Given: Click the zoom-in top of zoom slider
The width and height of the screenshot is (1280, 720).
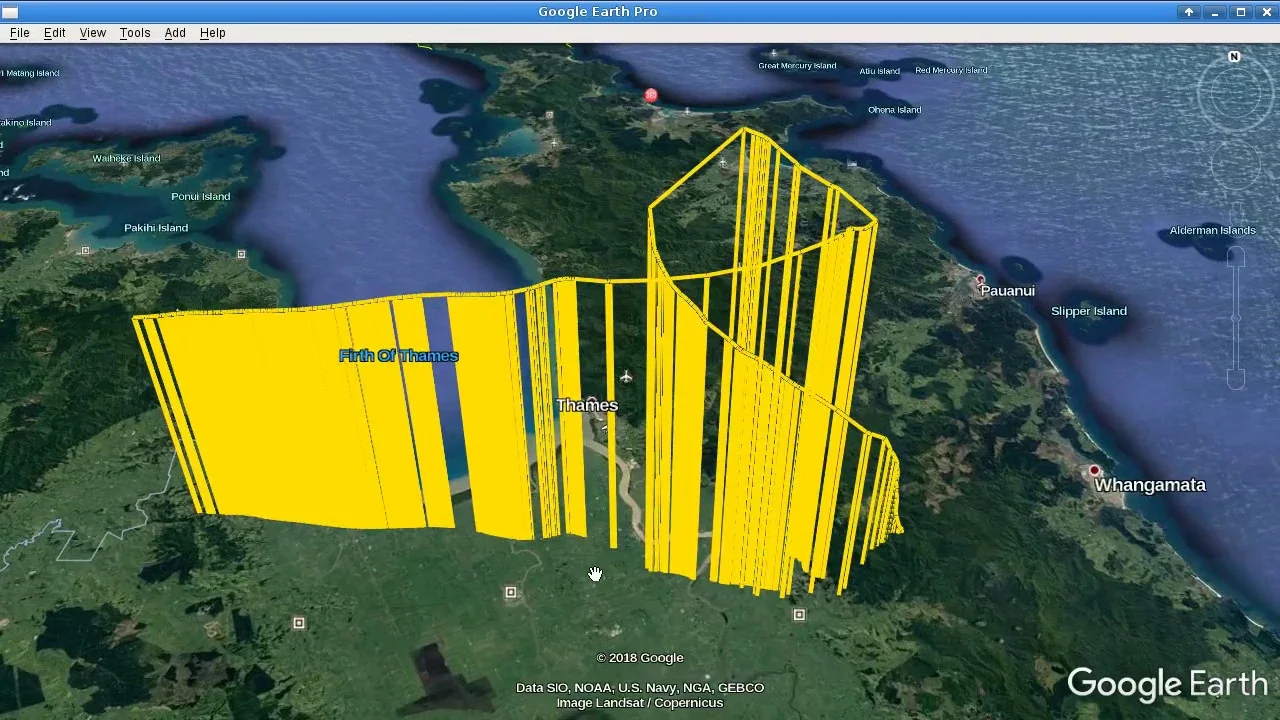Looking at the screenshot, I should coord(1236,257).
